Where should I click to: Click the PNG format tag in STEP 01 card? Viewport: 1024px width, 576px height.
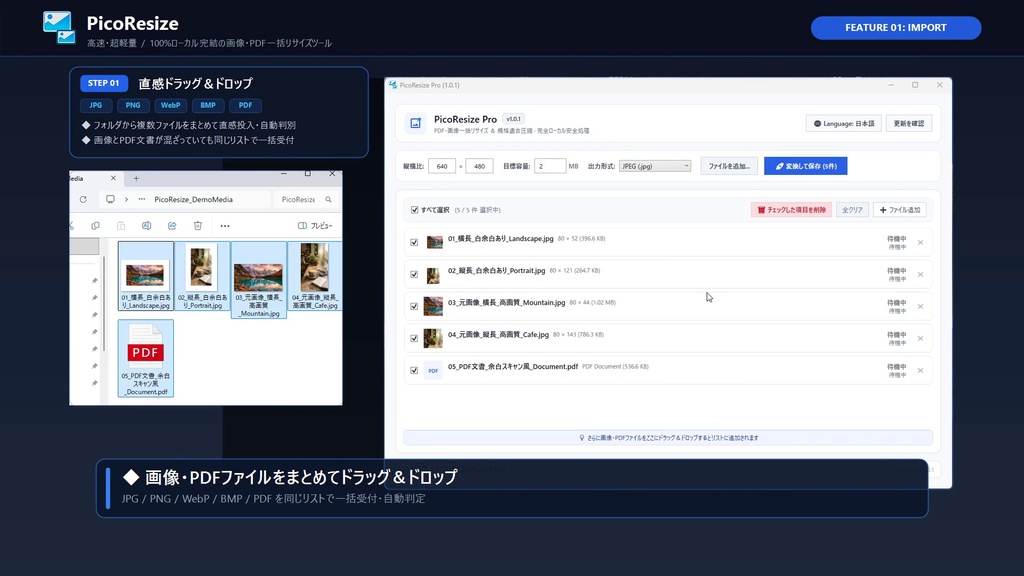pos(133,105)
